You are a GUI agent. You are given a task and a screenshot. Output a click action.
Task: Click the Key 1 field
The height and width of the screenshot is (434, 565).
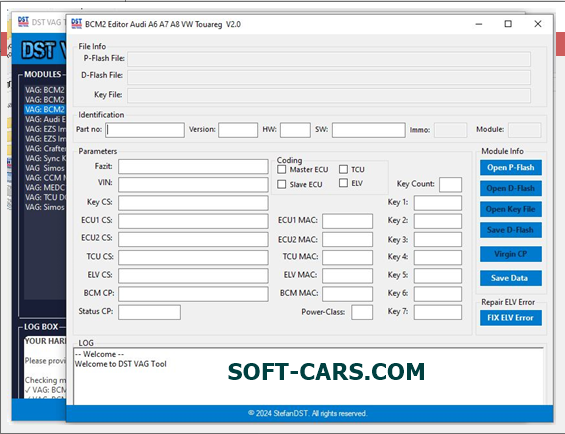point(437,203)
